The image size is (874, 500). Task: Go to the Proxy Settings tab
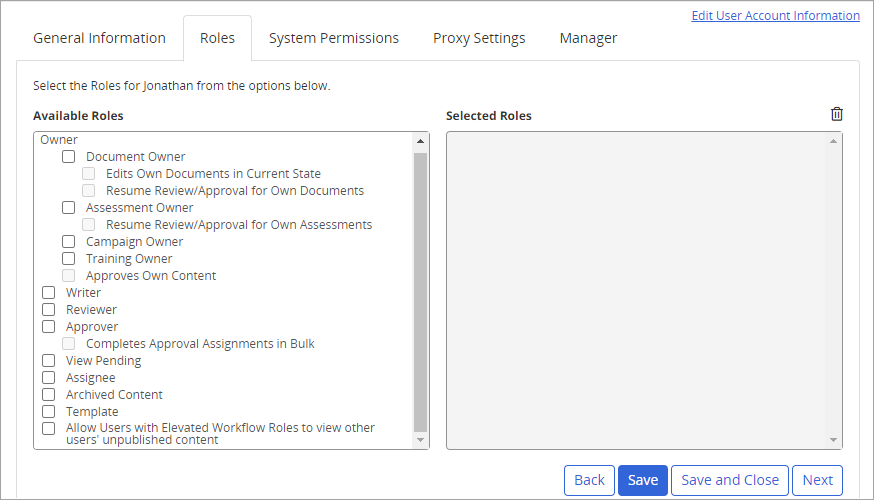click(x=479, y=38)
